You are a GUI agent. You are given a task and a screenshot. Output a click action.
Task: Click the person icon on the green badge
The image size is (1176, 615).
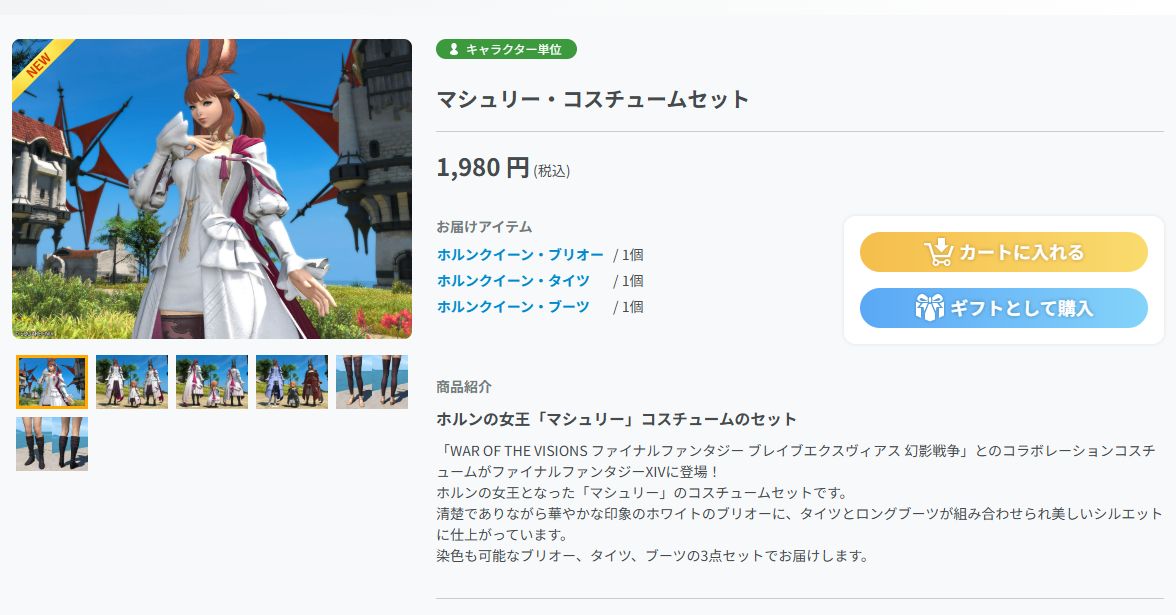(452, 48)
